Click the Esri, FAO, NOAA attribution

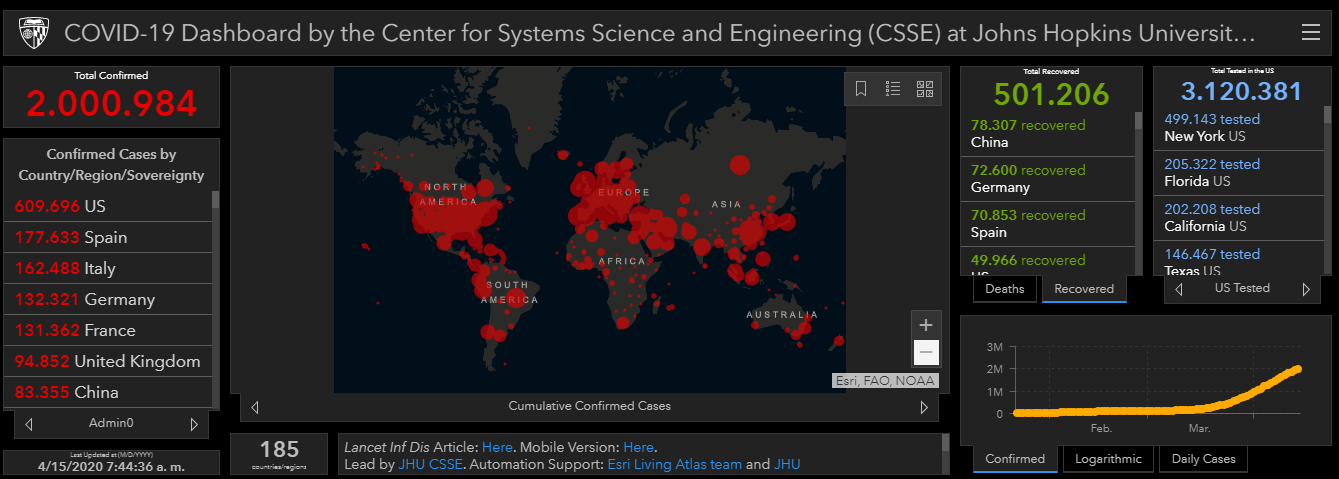(x=884, y=380)
